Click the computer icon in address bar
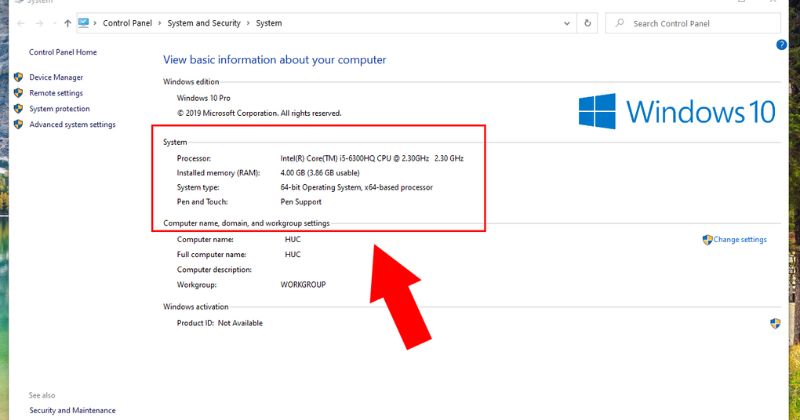This screenshot has height=420, width=800. [83, 22]
